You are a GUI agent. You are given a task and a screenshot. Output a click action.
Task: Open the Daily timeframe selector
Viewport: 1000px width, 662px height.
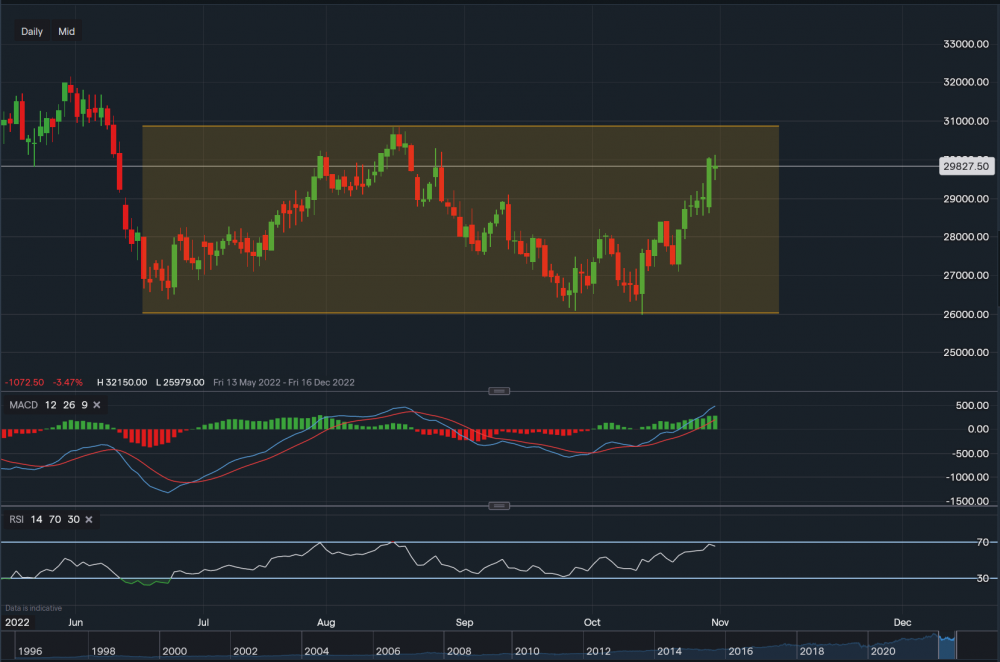click(x=32, y=32)
